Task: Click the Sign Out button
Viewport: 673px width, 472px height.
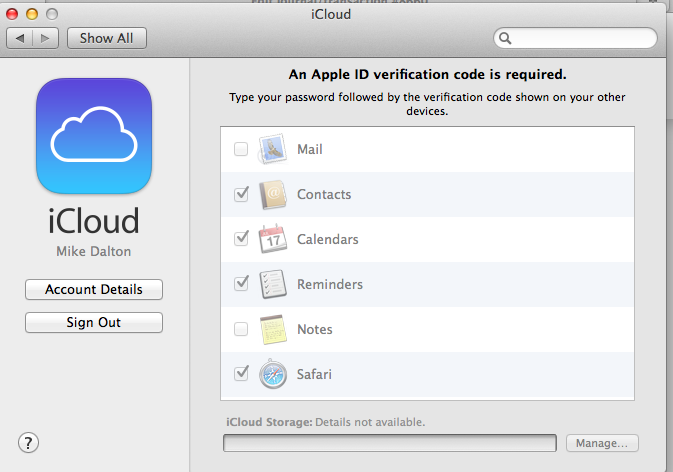Action: coord(94,322)
